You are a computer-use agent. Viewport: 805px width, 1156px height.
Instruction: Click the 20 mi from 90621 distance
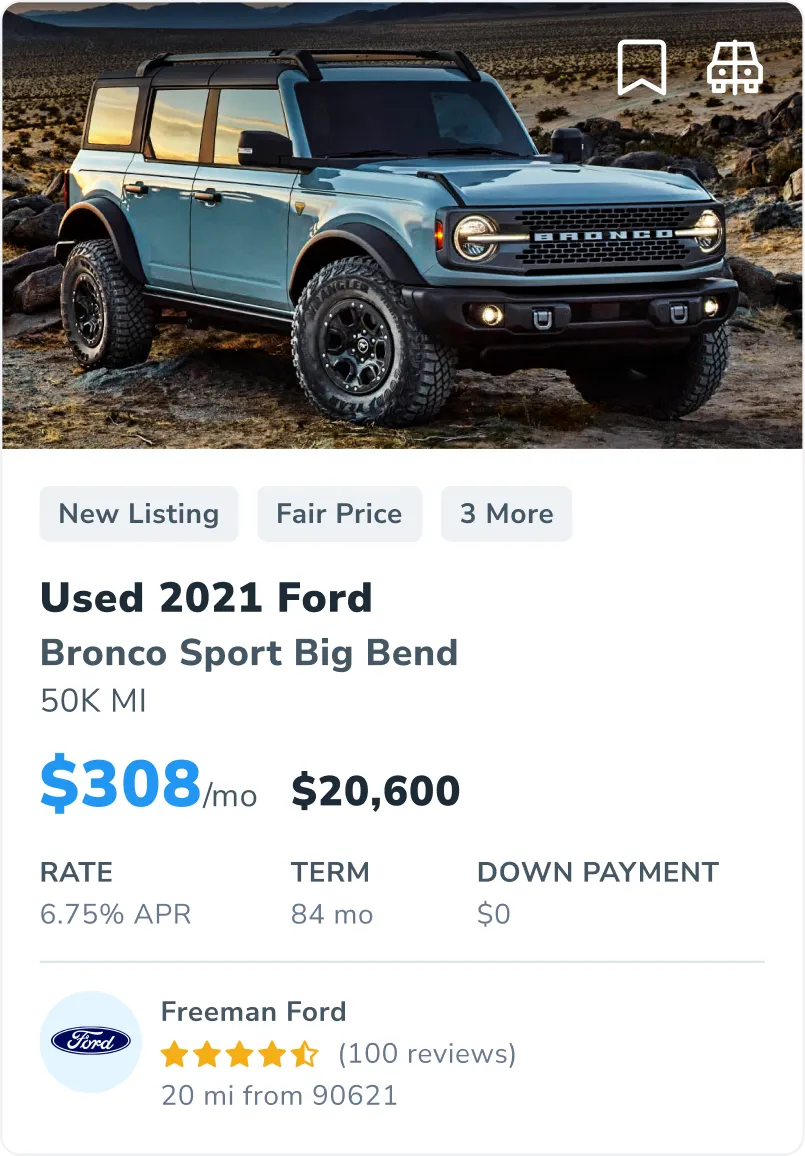279,1095
